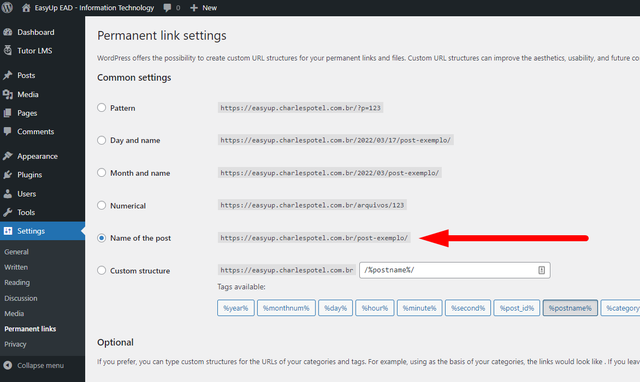Viewport: 640px width, 382px height.
Task: Choose the Custom structure radio button
Action: [102, 270]
